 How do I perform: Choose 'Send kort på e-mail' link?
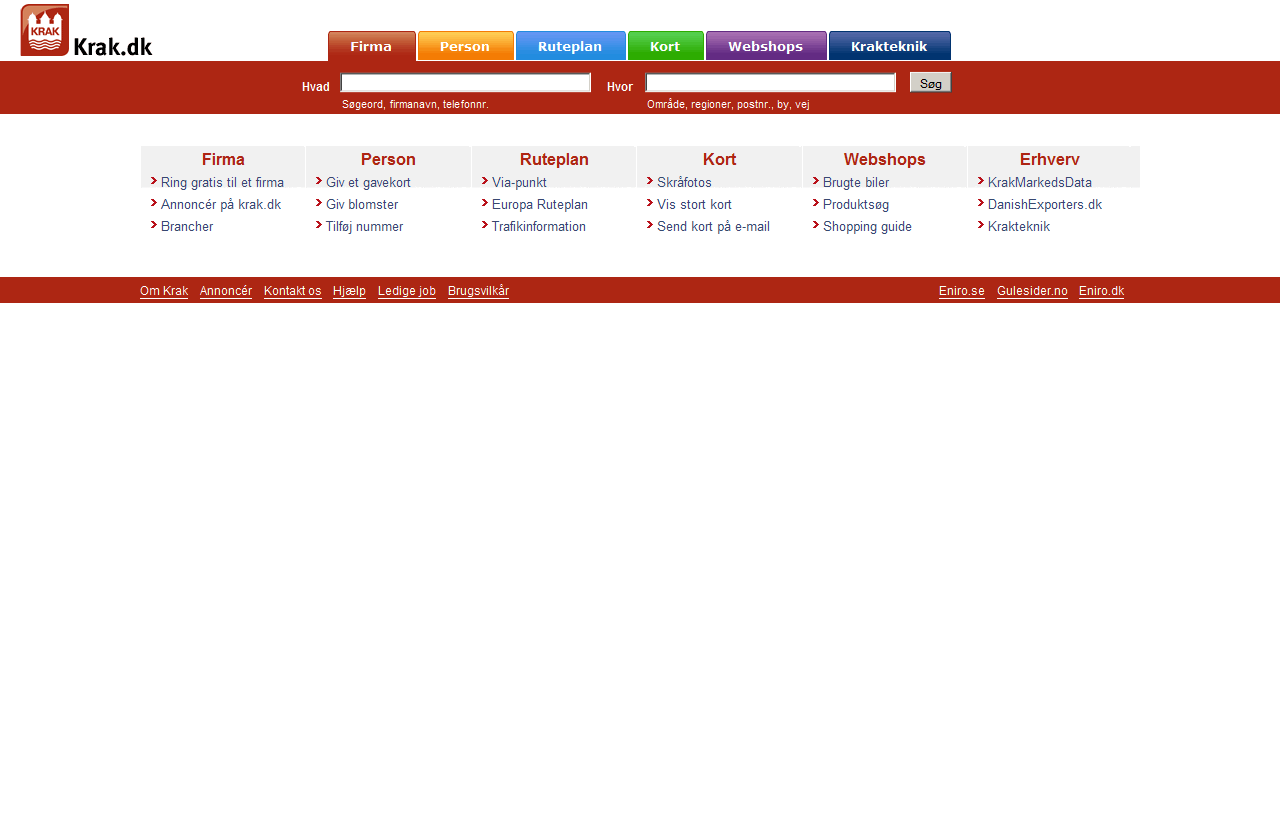coord(713,226)
